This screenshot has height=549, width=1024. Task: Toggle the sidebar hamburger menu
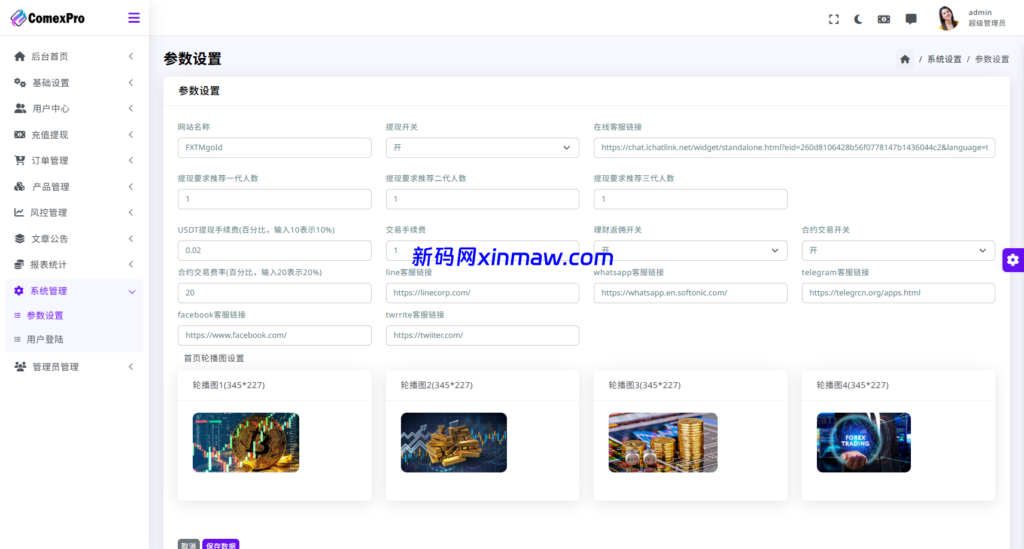pyautogui.click(x=134, y=18)
